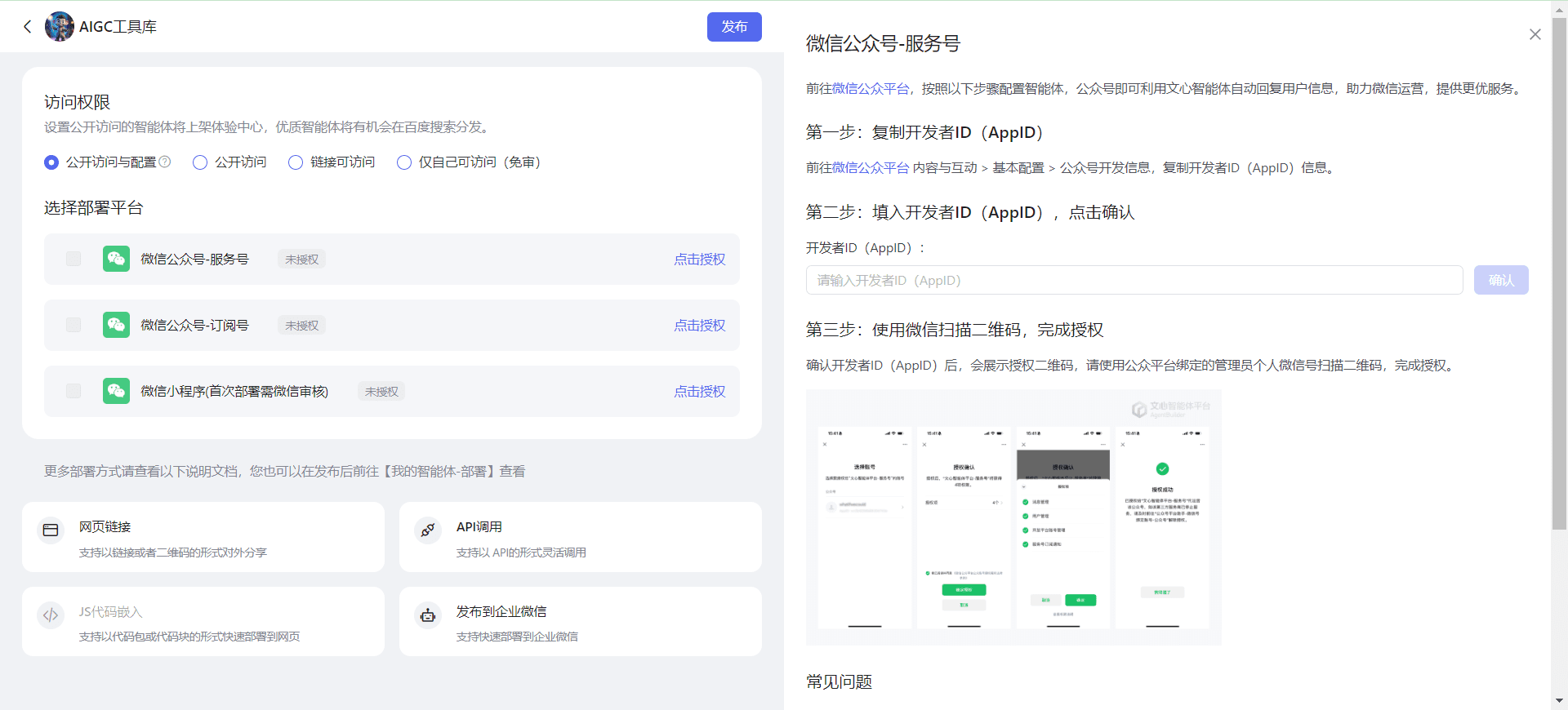Click 点击授权 for 微信小程序
The width and height of the screenshot is (1568, 710).
point(699,391)
